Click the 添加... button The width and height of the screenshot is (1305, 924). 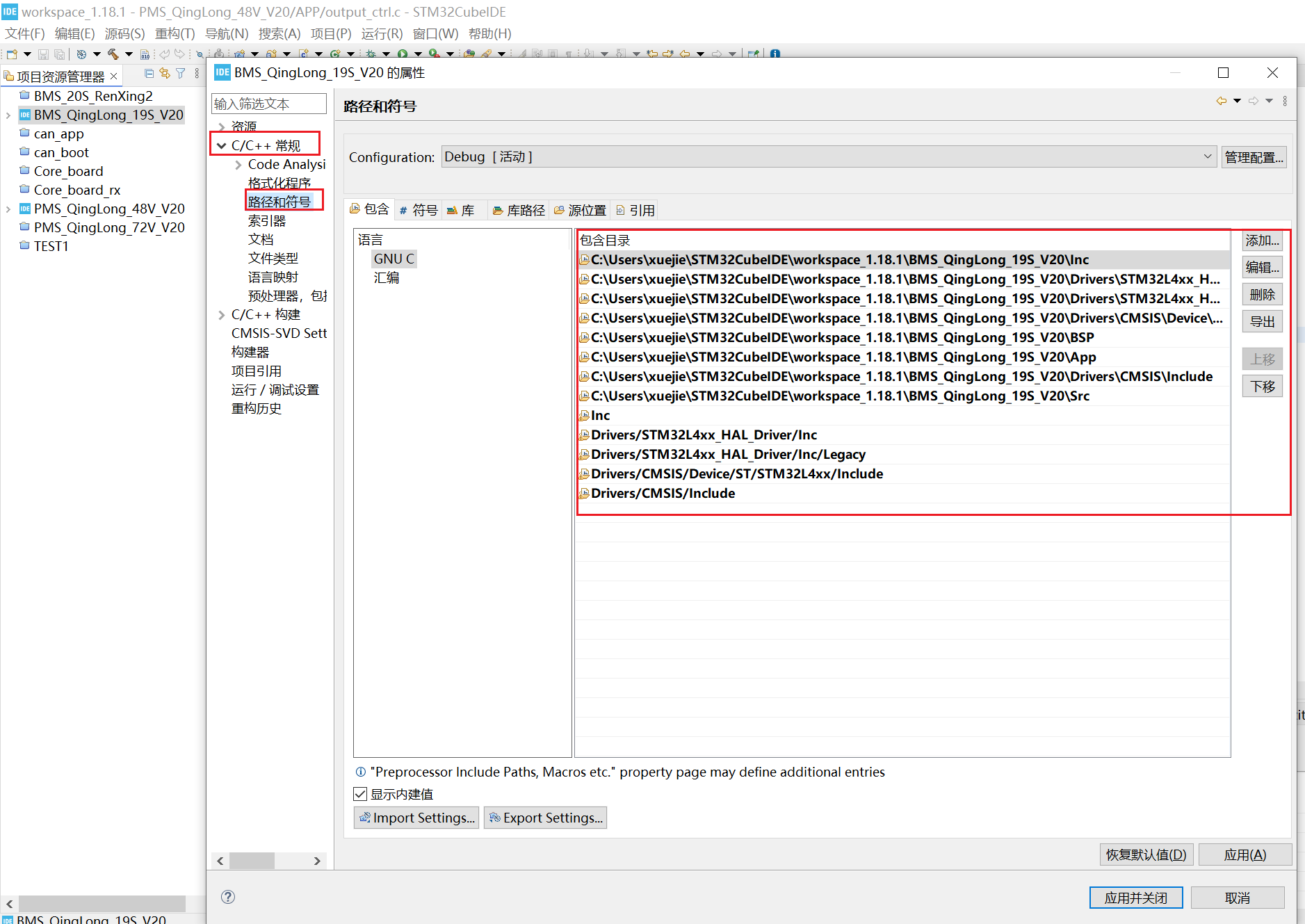tap(1263, 241)
